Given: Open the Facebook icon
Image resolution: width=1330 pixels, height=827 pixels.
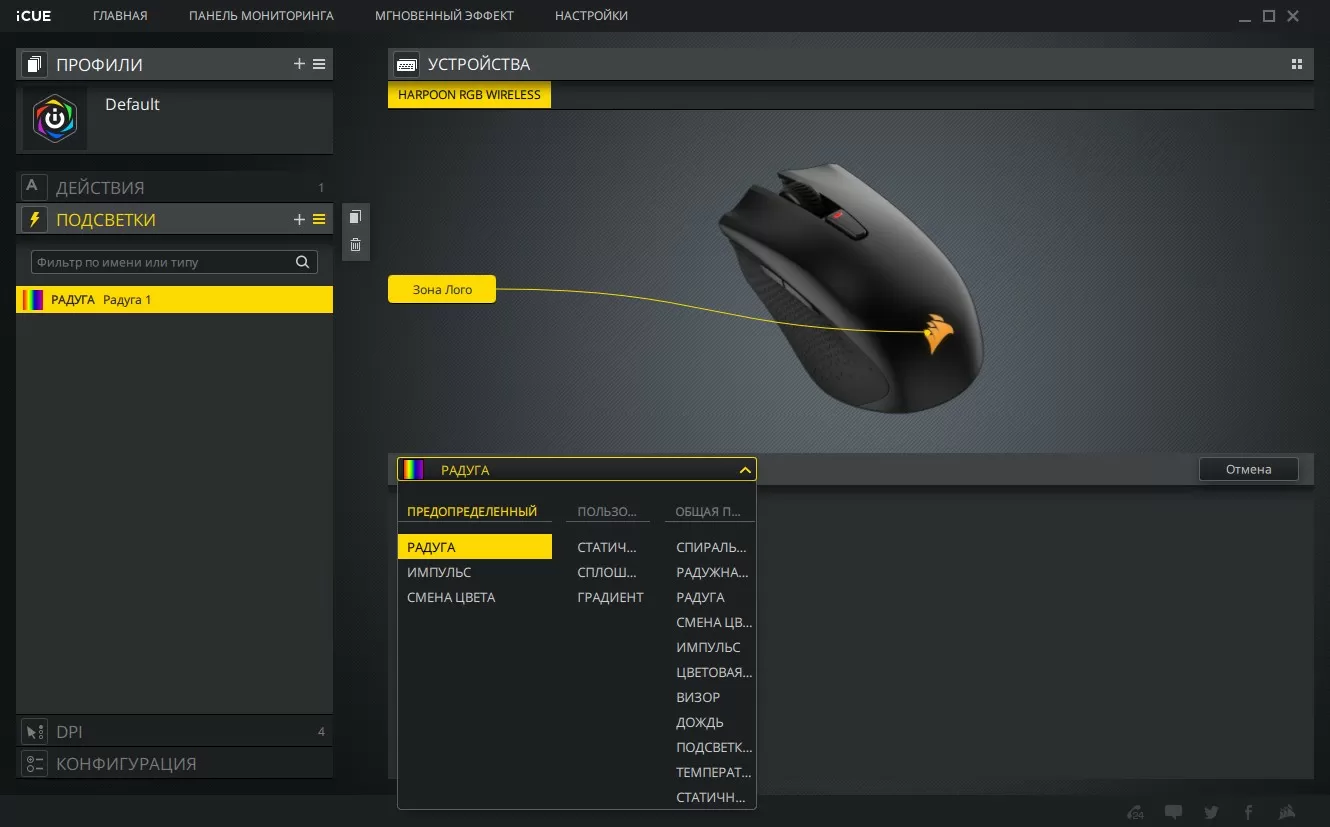Looking at the screenshot, I should tap(1248, 812).
